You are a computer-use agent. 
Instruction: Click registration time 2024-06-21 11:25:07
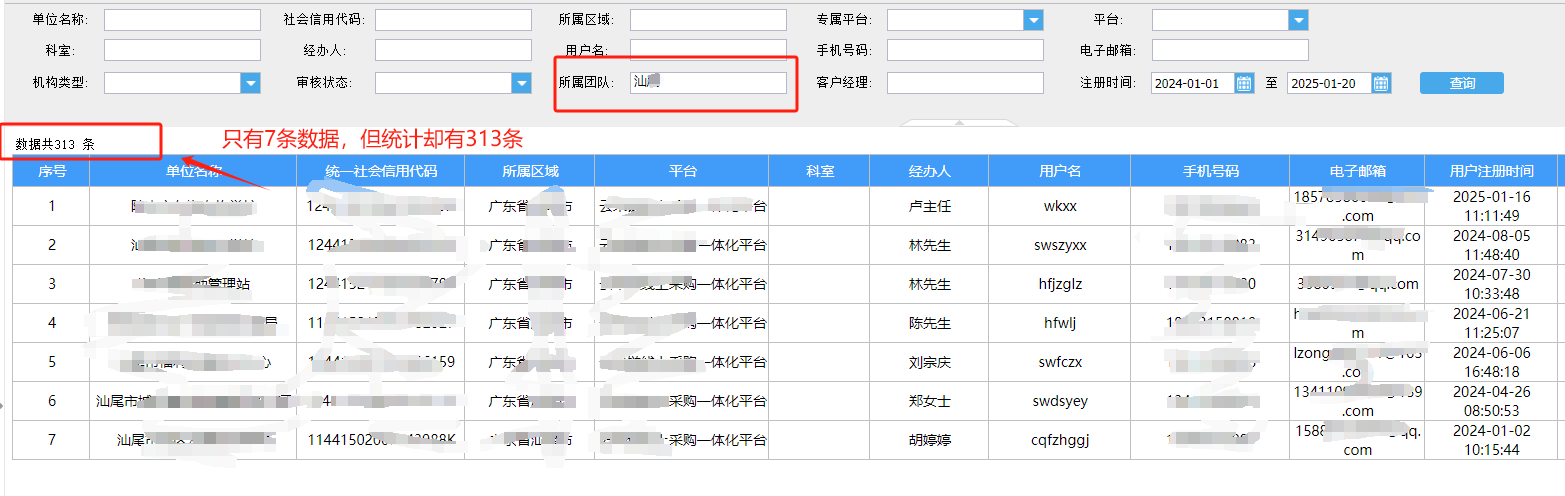(x=1491, y=323)
